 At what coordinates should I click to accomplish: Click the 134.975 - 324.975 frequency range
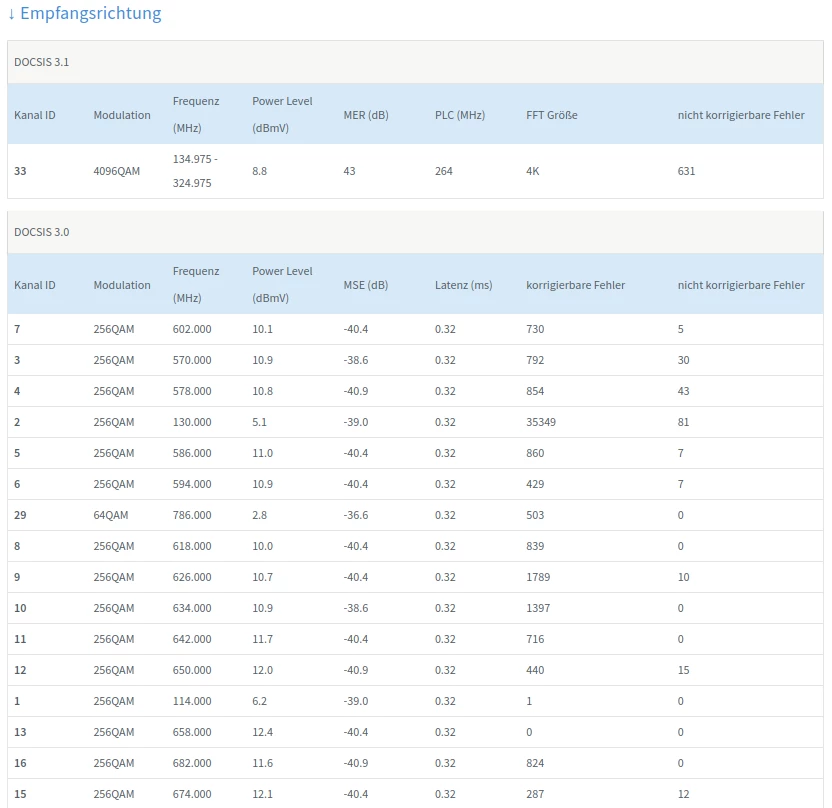point(194,171)
